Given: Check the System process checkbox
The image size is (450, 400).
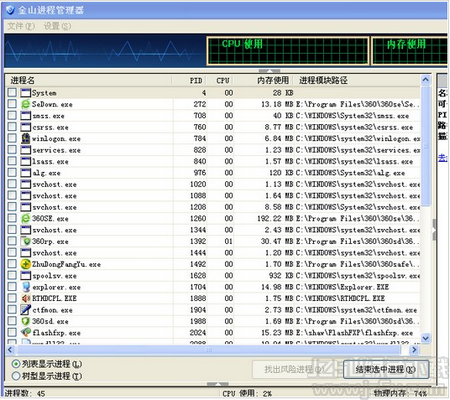Looking at the screenshot, I should [x=12, y=92].
